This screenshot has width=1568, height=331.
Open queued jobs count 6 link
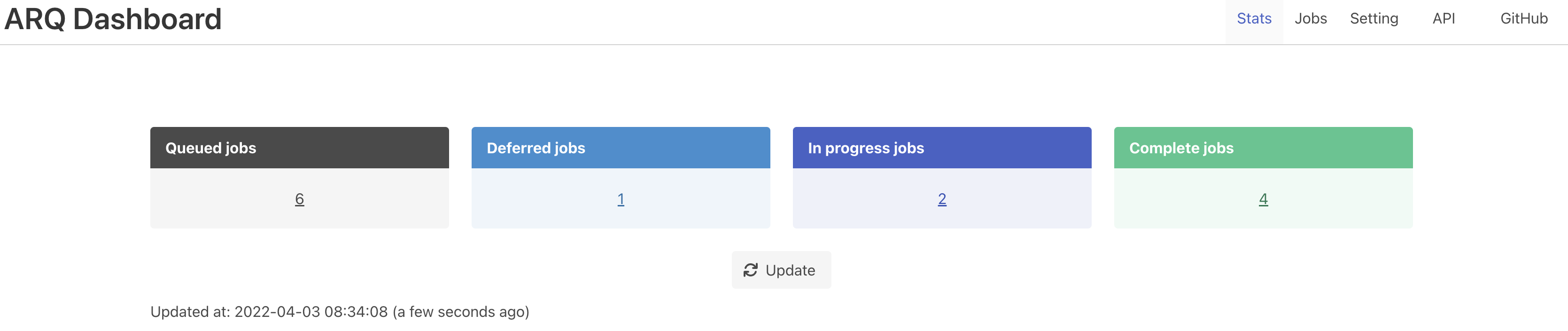pyautogui.click(x=300, y=199)
